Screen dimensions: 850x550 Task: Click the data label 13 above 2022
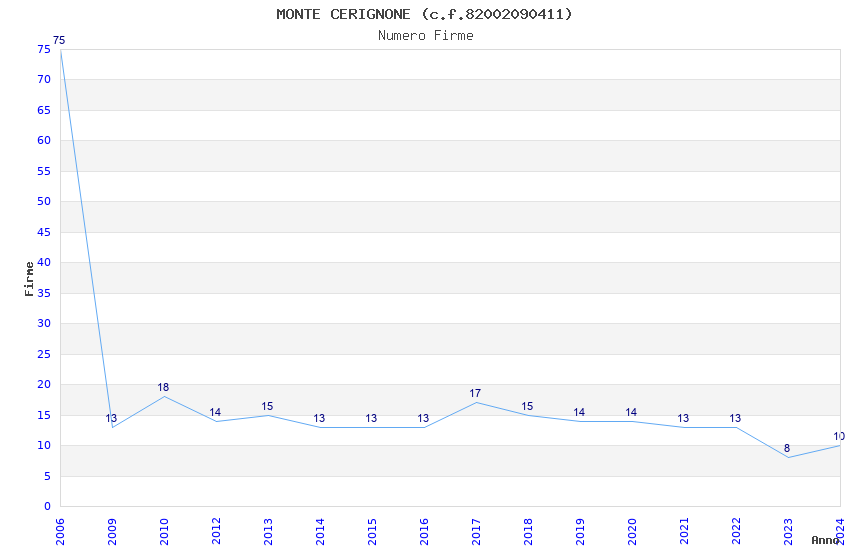pos(736,418)
